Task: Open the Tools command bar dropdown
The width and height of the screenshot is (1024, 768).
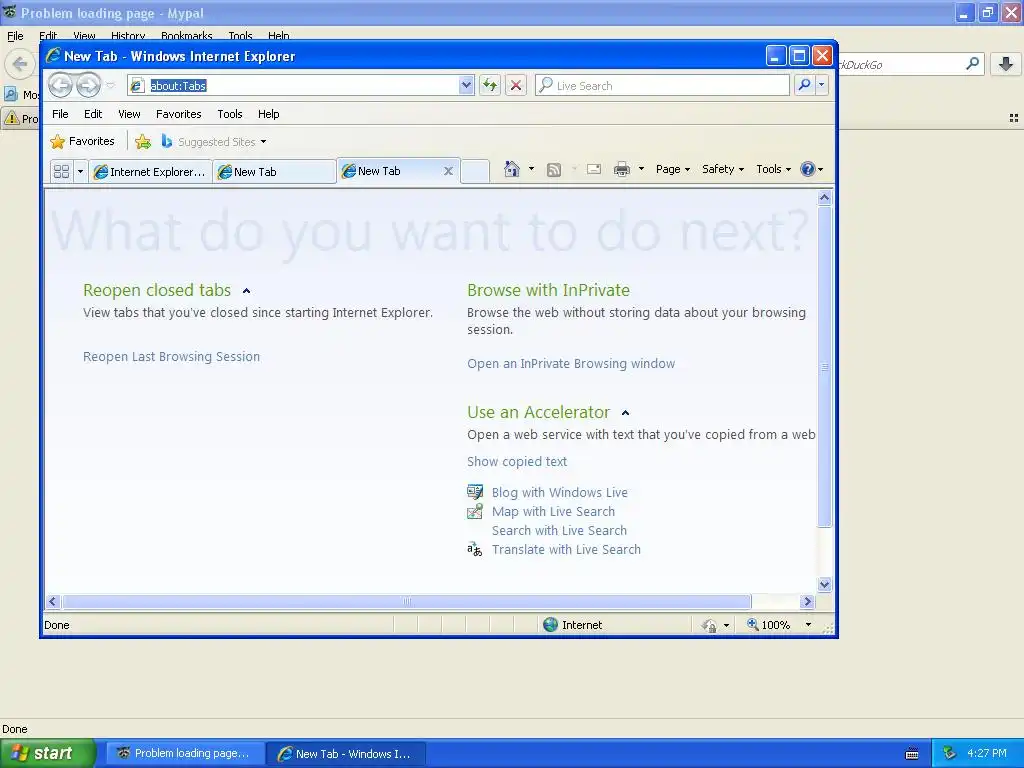Action: click(x=773, y=169)
